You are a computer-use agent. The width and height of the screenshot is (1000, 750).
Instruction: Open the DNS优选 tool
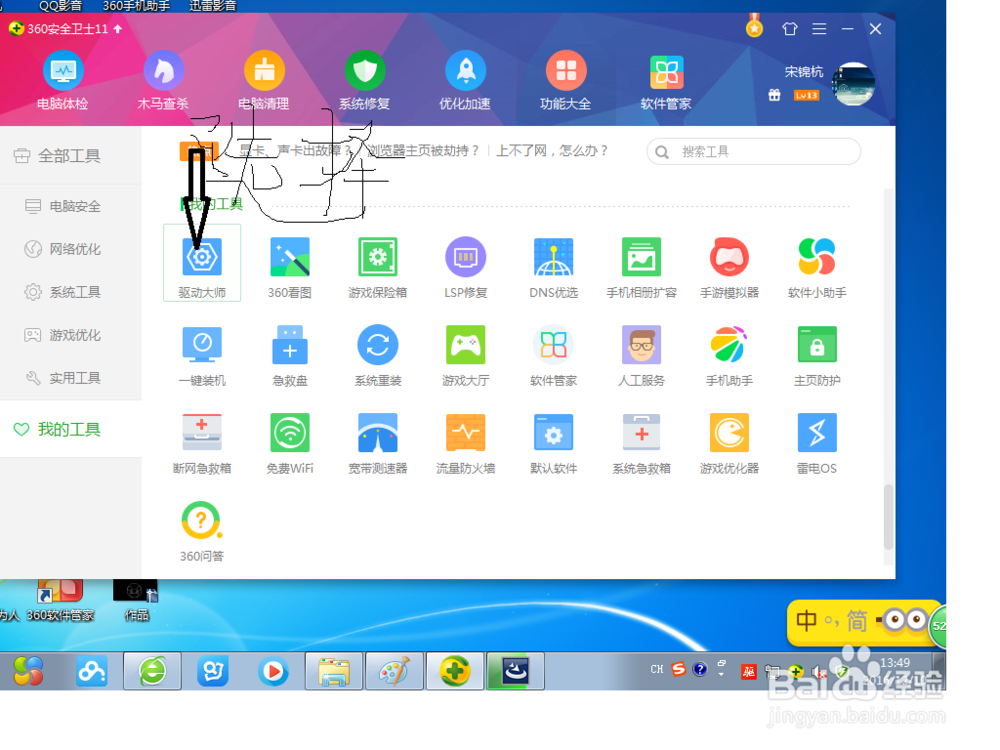pyautogui.click(x=554, y=268)
